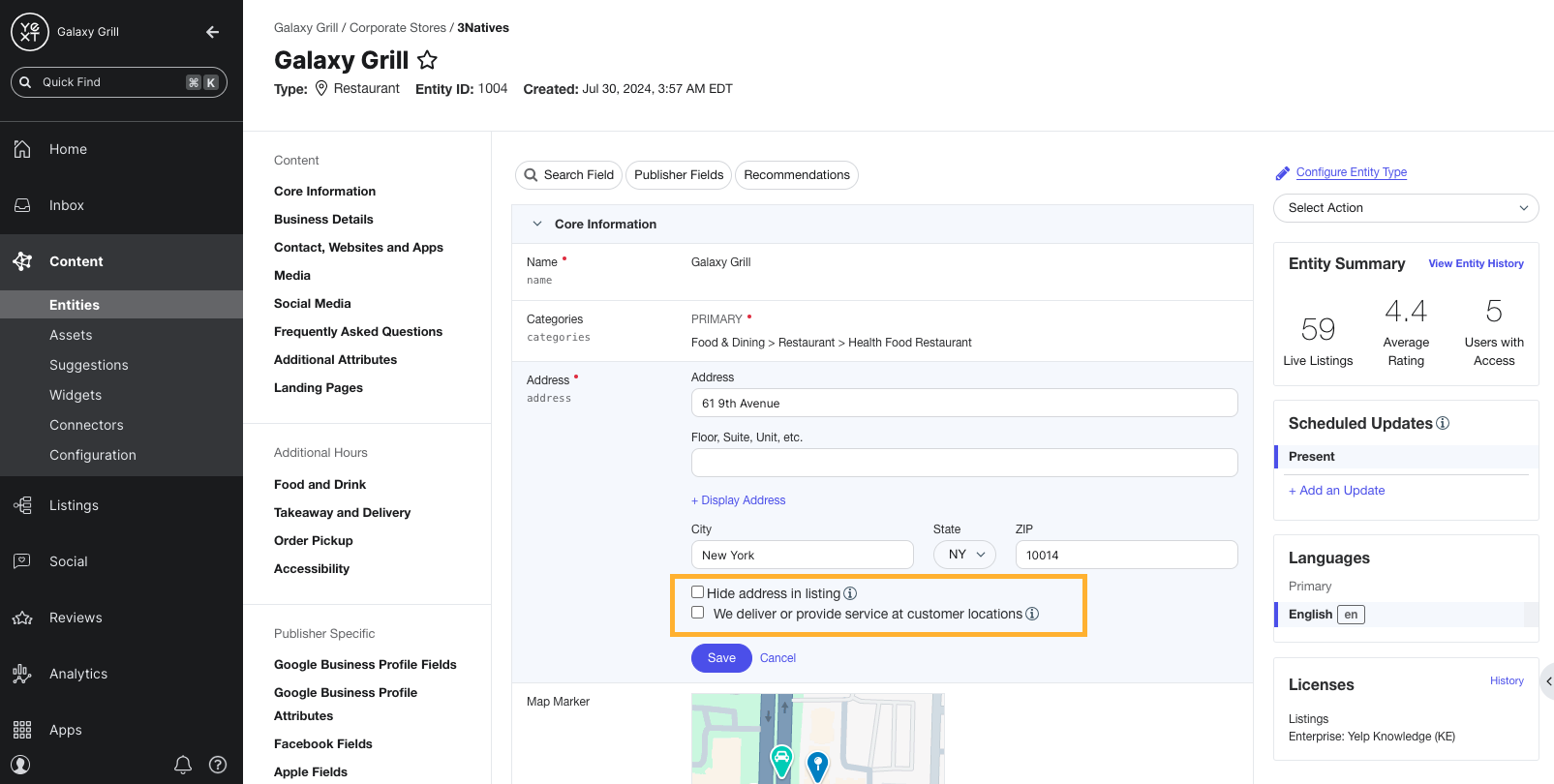Click the info icon next to Scheduled Updates
The image size is (1554, 784).
click(x=1443, y=423)
